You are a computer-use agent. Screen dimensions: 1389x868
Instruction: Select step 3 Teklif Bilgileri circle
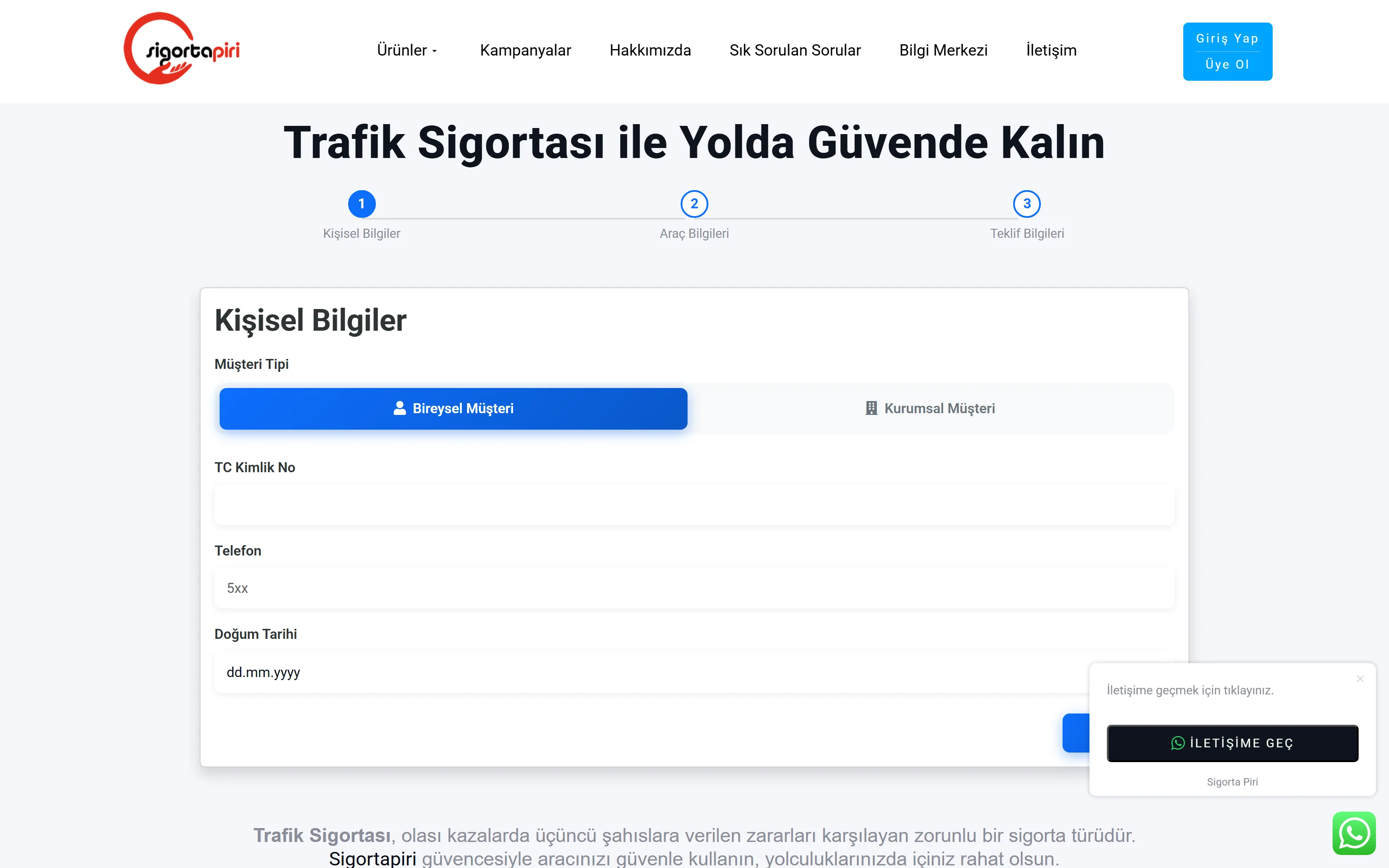pyautogui.click(x=1027, y=204)
